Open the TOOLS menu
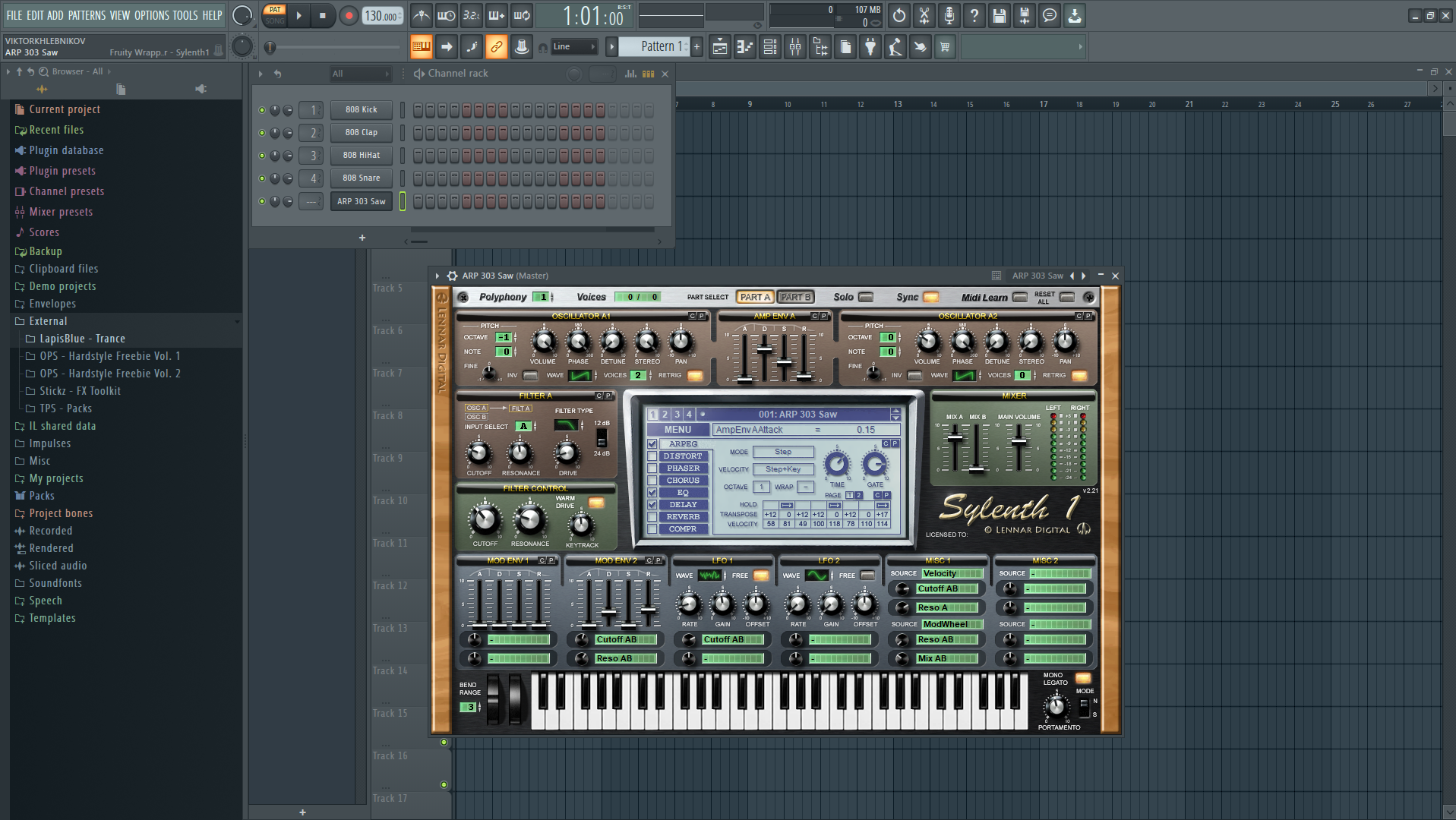Viewport: 1456px width, 820px height. pyautogui.click(x=185, y=15)
